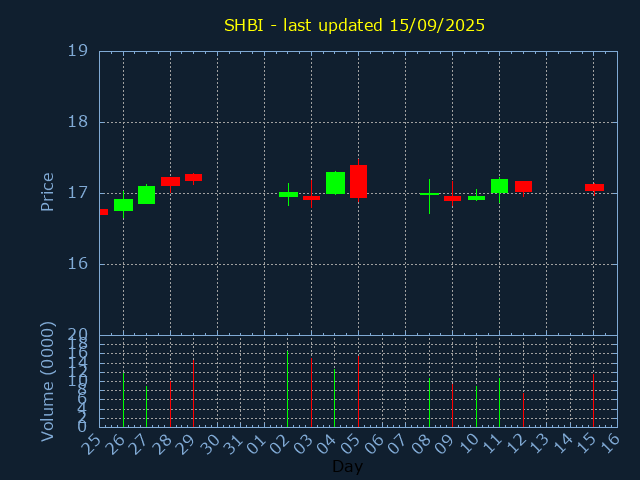Image resolution: width=640 pixels, height=480 pixels.
Task: Click the red volume bar for day 03
Action: 311,392
